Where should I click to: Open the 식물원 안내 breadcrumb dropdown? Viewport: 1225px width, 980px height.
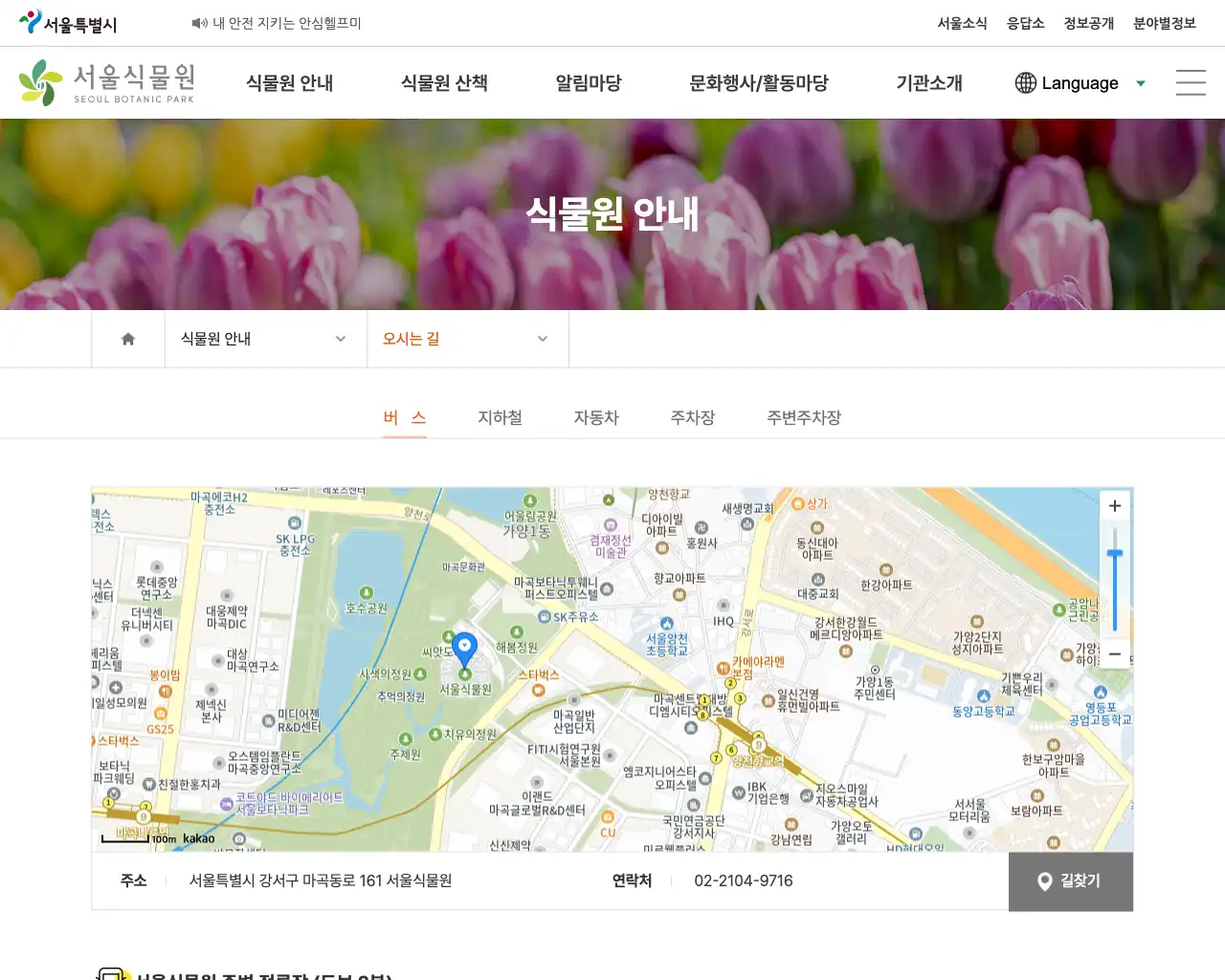click(x=340, y=338)
